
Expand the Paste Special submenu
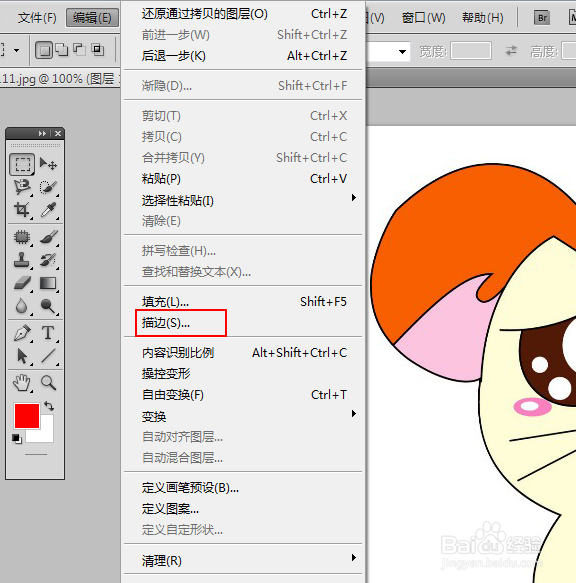tap(354, 197)
